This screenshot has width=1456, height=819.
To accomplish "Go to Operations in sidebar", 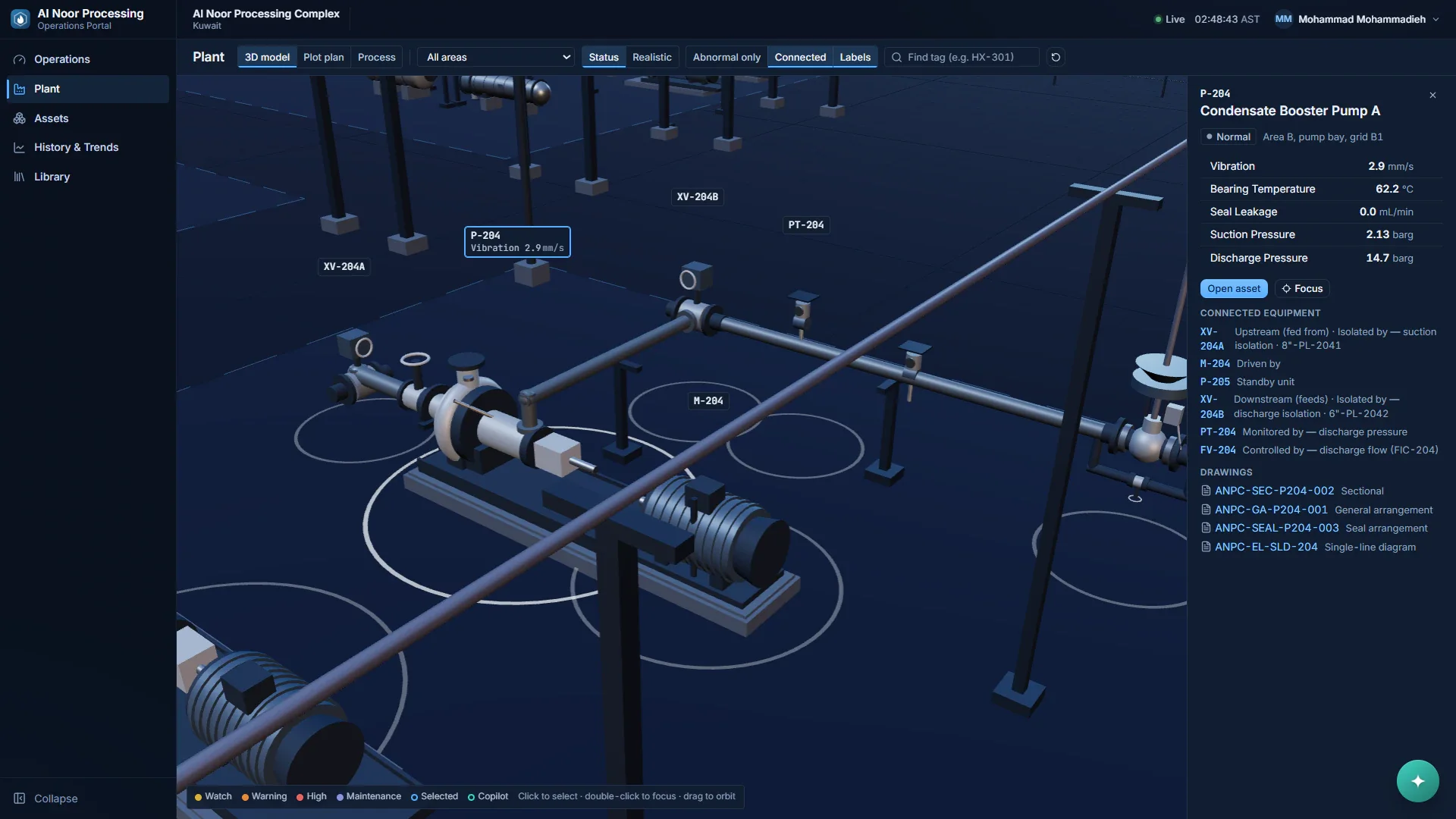I will (88, 59).
